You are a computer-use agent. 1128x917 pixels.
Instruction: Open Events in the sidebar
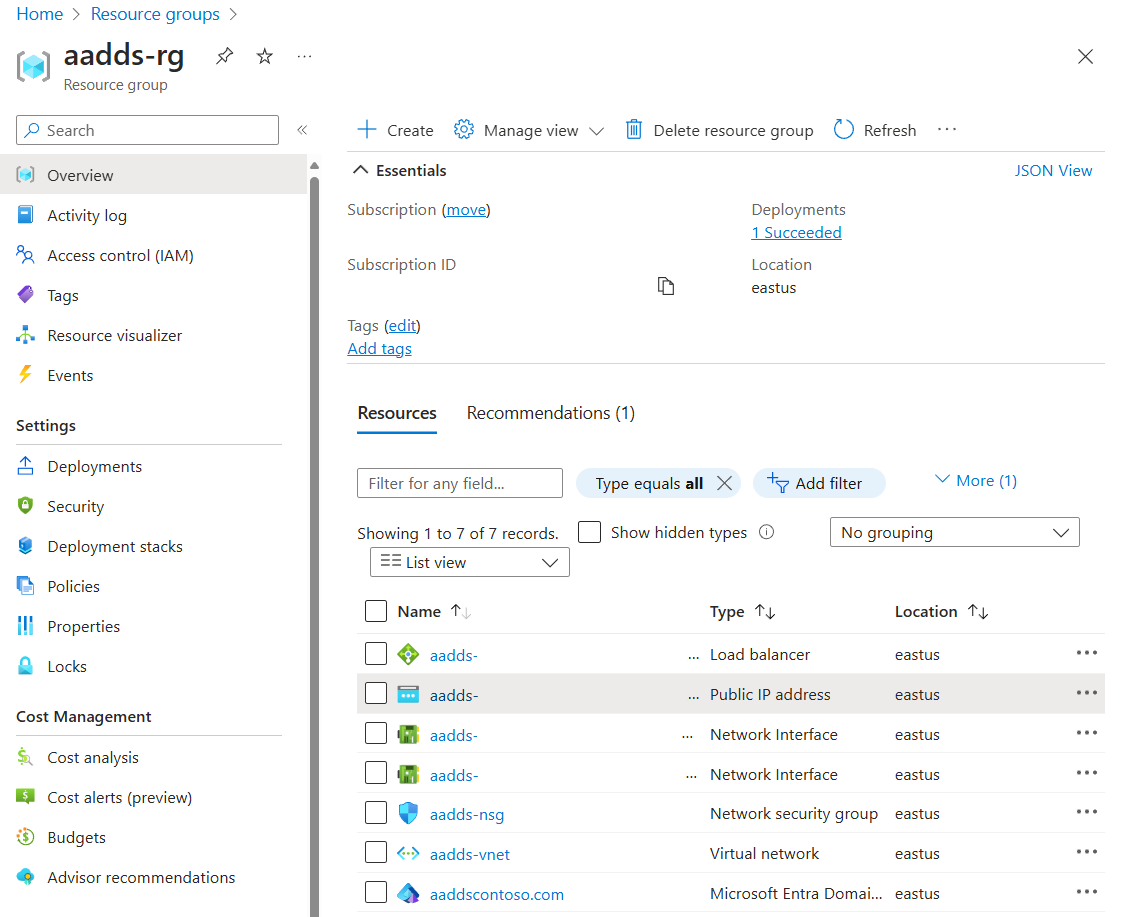[x=69, y=375]
